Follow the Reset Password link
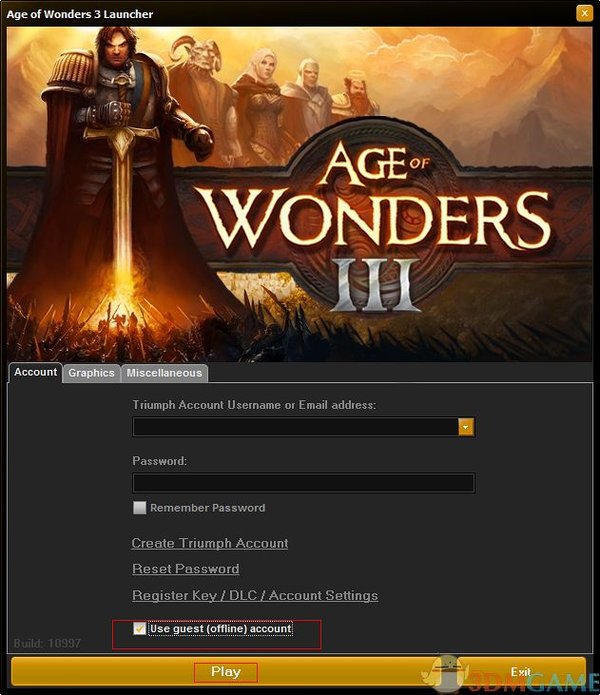 pyautogui.click(x=186, y=569)
